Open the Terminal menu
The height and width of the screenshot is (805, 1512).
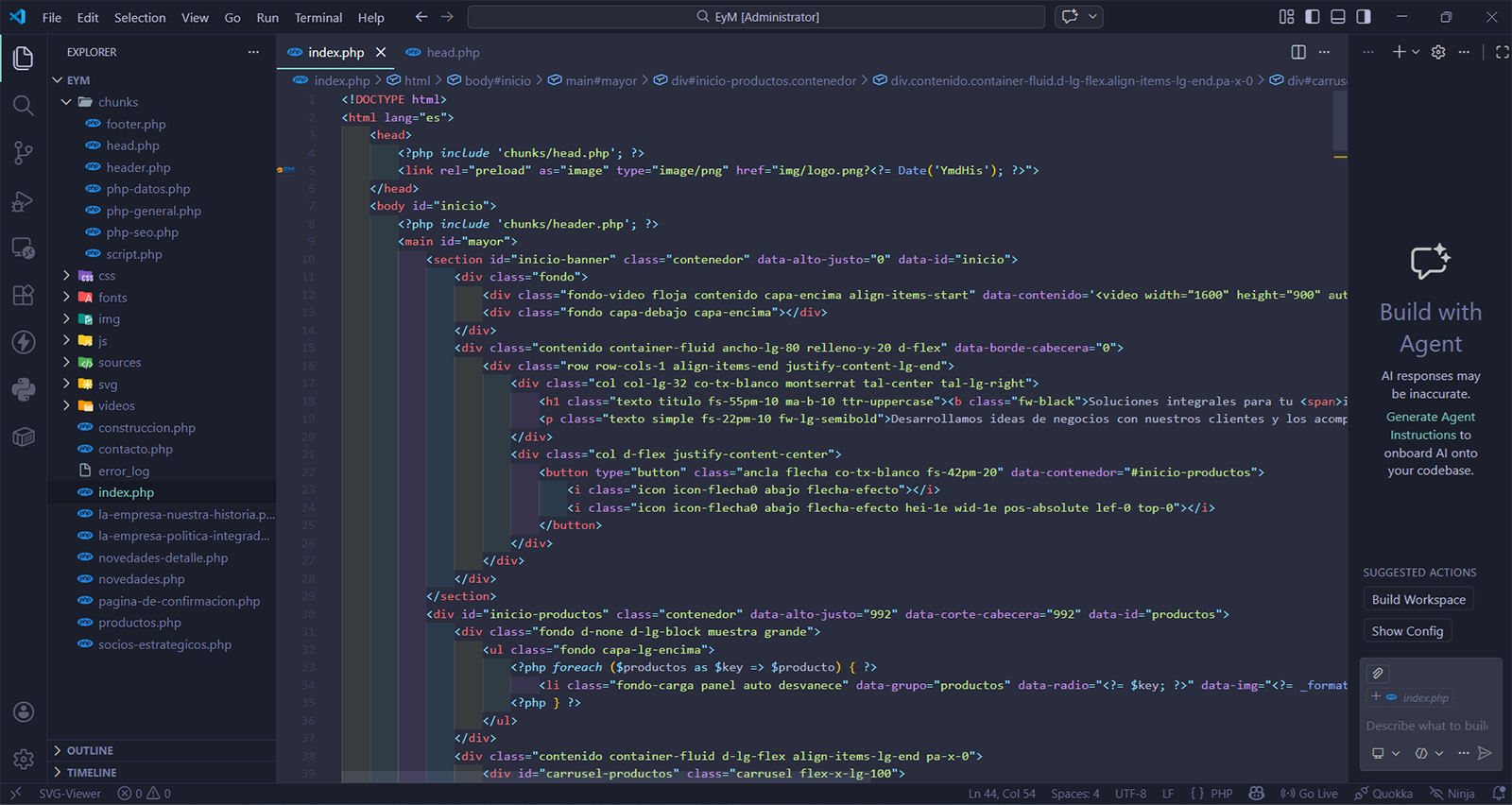(x=318, y=17)
